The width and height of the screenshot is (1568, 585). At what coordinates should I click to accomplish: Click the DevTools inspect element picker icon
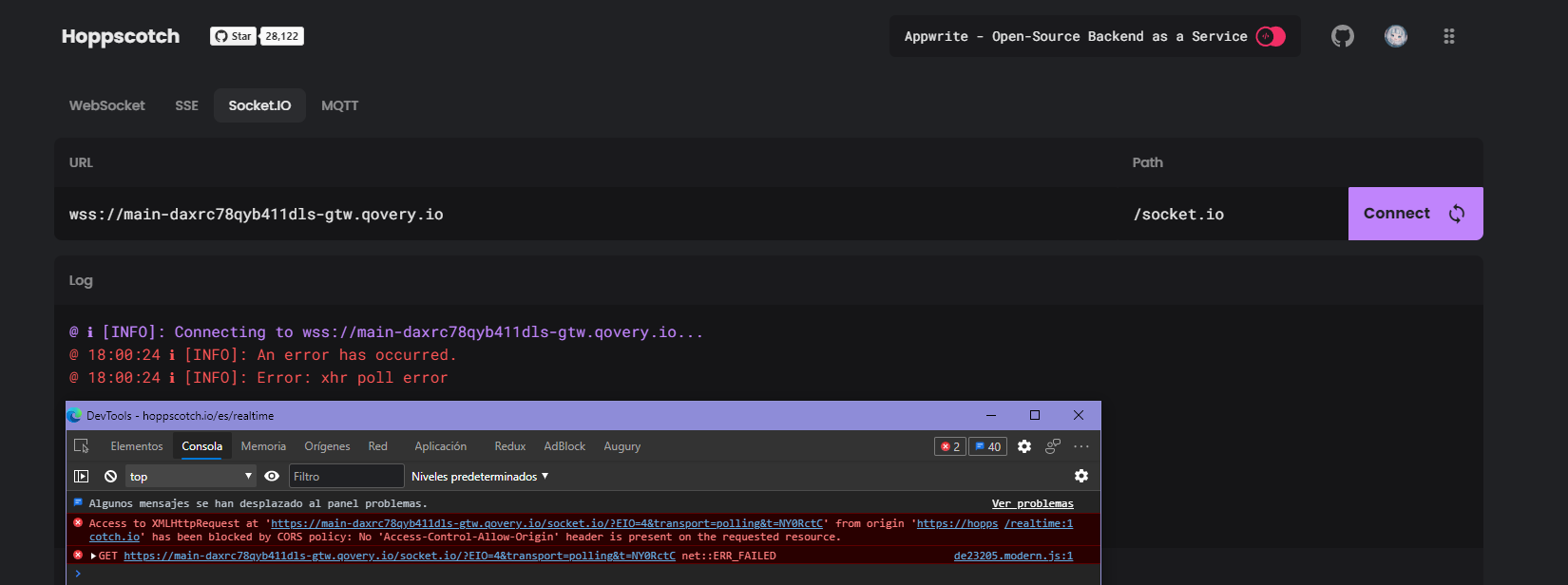82,446
